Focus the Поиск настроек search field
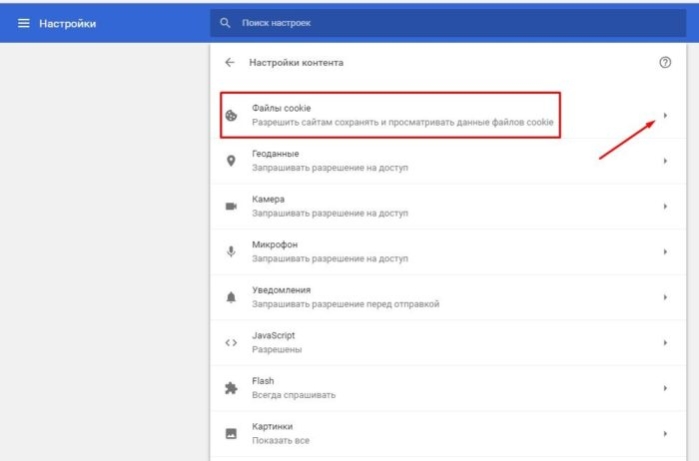This screenshot has width=699, height=461. click(x=448, y=23)
